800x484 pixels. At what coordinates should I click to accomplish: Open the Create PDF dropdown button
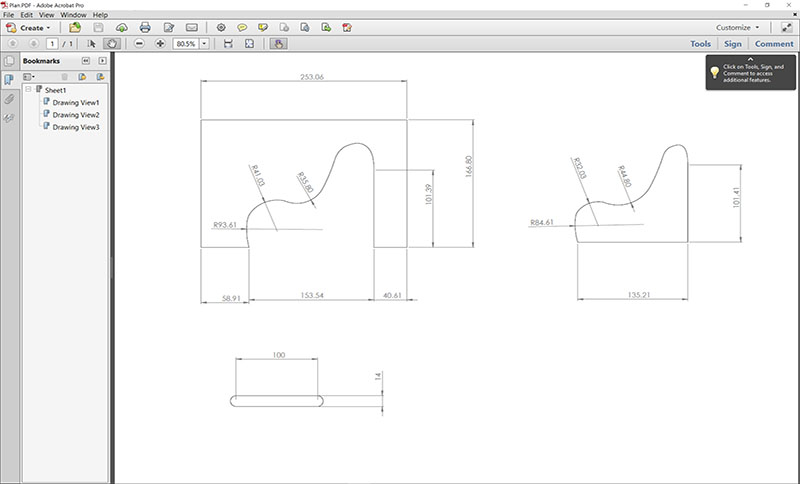click(x=28, y=28)
